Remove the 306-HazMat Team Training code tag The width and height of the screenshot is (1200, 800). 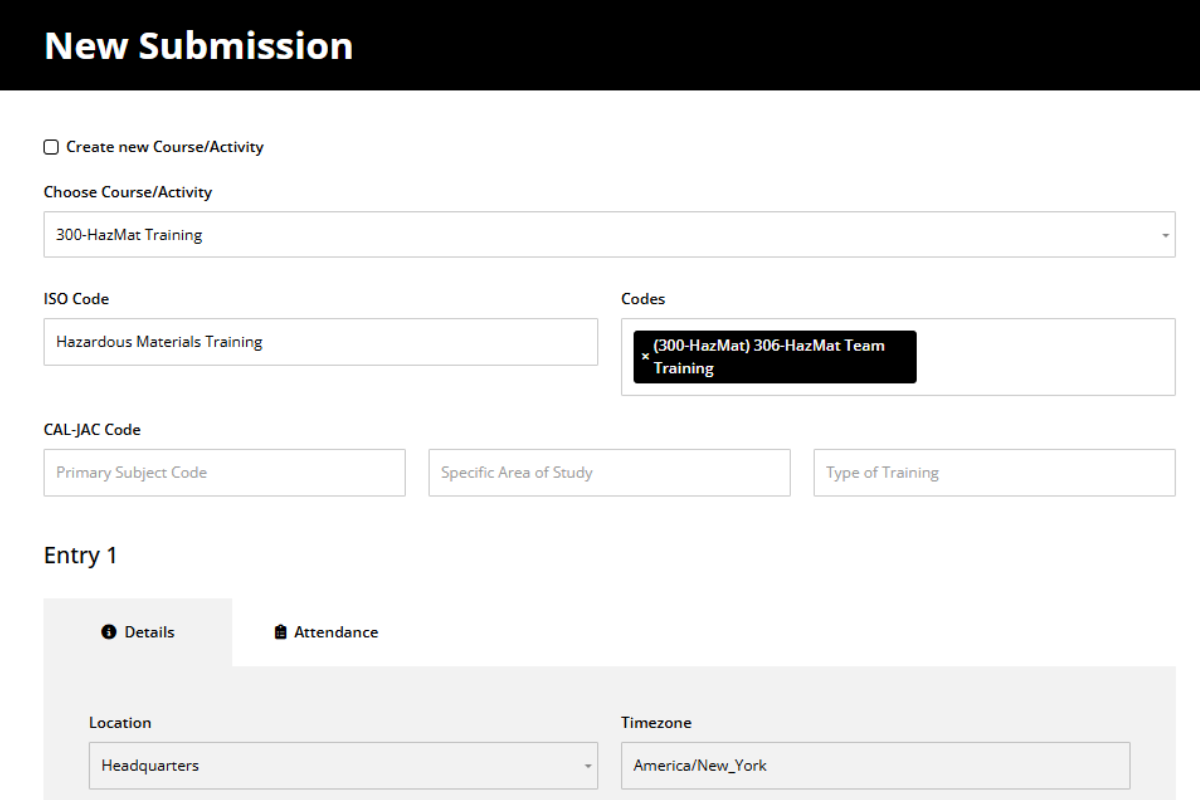click(x=645, y=357)
